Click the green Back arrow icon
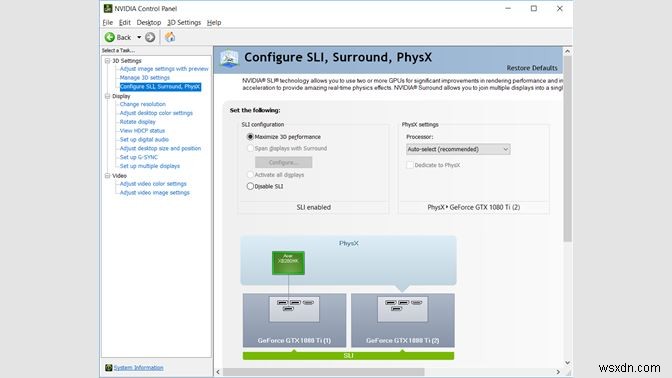 tap(110, 37)
